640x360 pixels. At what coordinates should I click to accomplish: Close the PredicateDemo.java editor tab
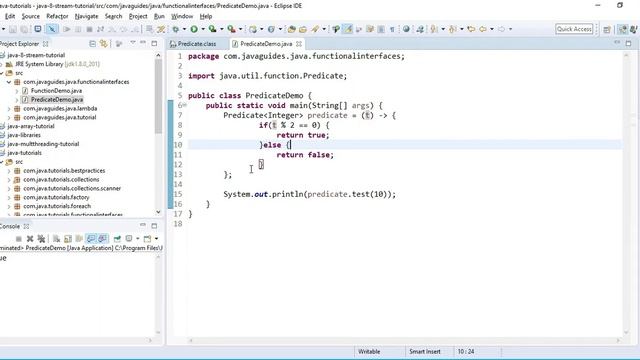(x=299, y=44)
